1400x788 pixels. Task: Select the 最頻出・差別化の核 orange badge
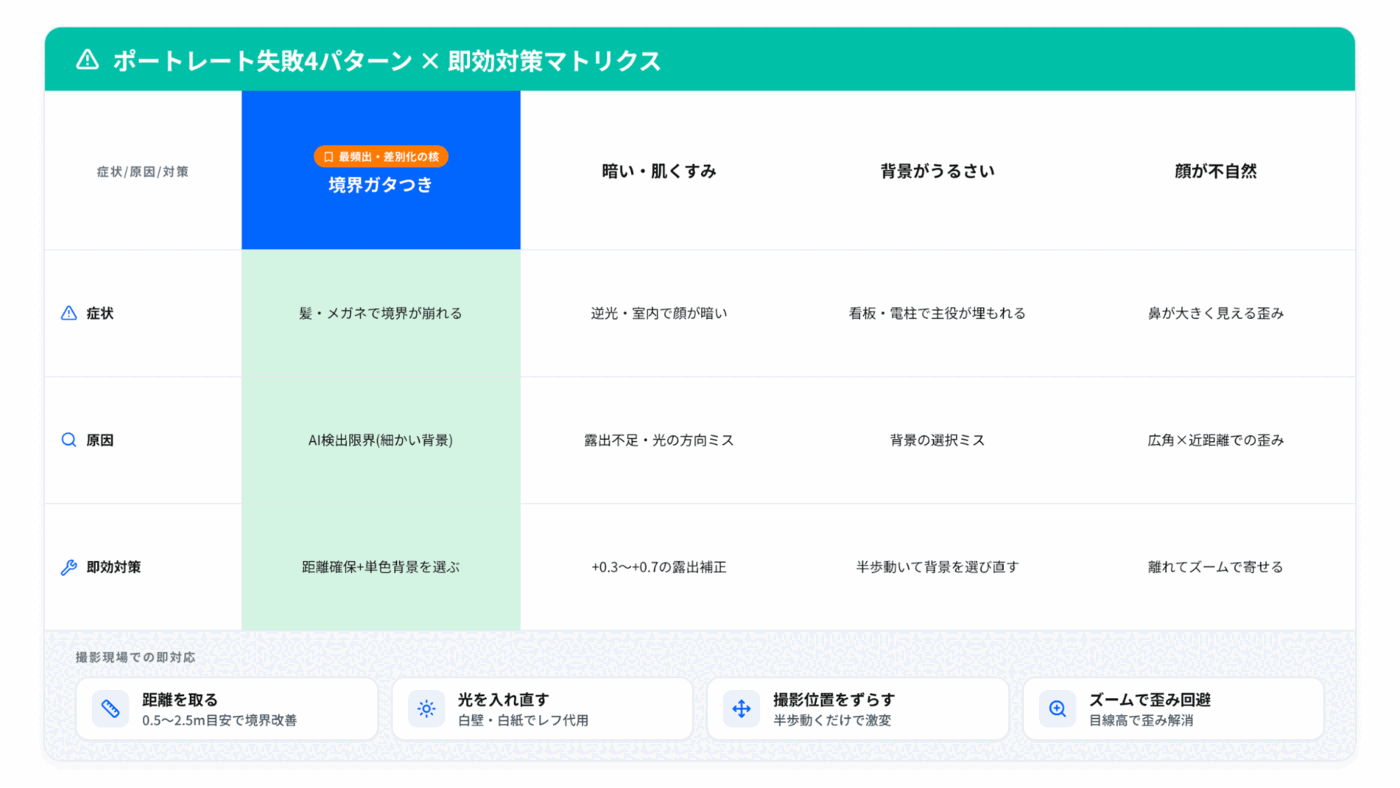[381, 157]
